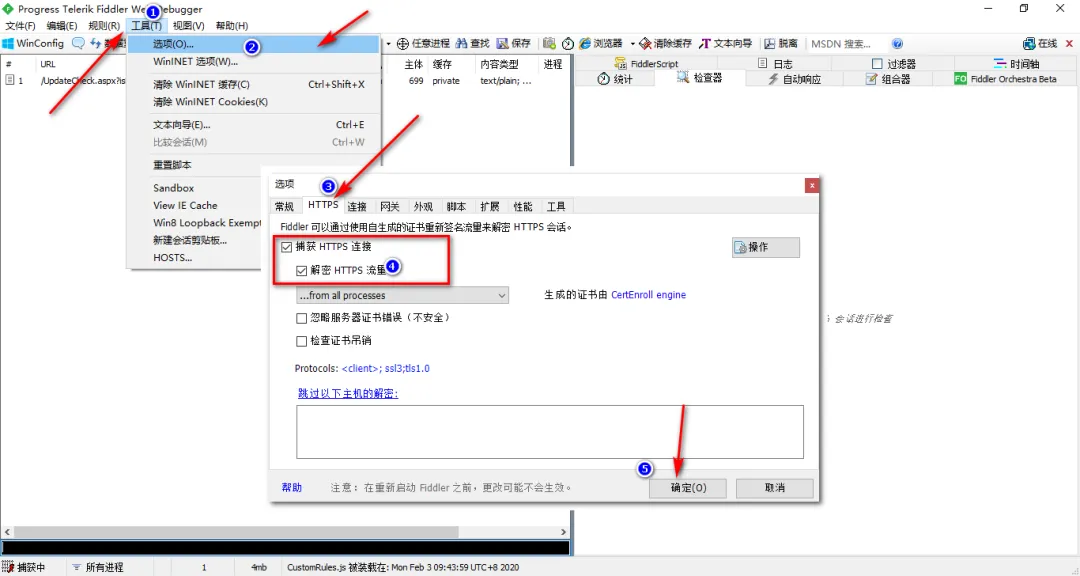1080x576 pixels.
Task: Switch to the 扩展 tab in Options
Action: [x=490, y=207]
